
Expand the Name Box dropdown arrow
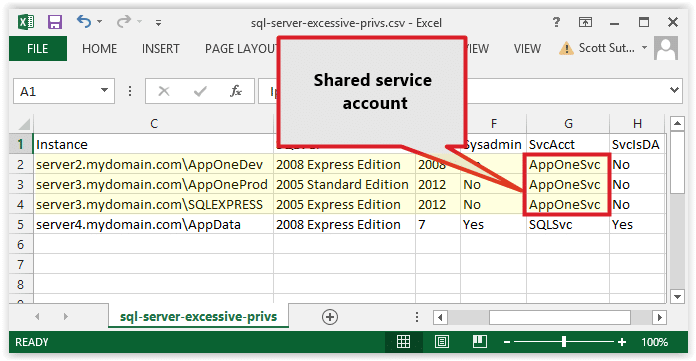tap(104, 90)
